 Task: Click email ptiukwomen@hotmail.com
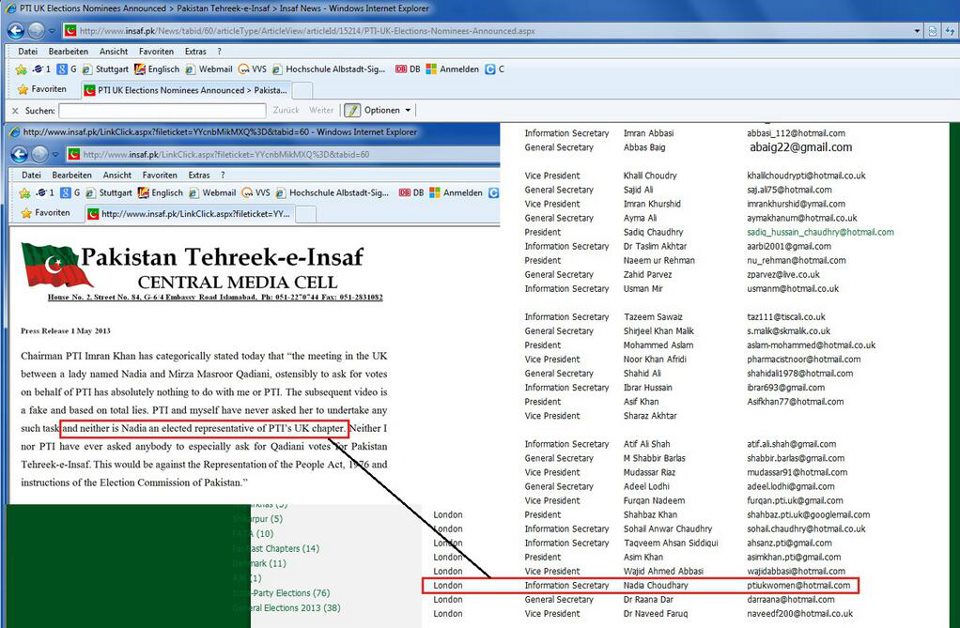(798, 585)
